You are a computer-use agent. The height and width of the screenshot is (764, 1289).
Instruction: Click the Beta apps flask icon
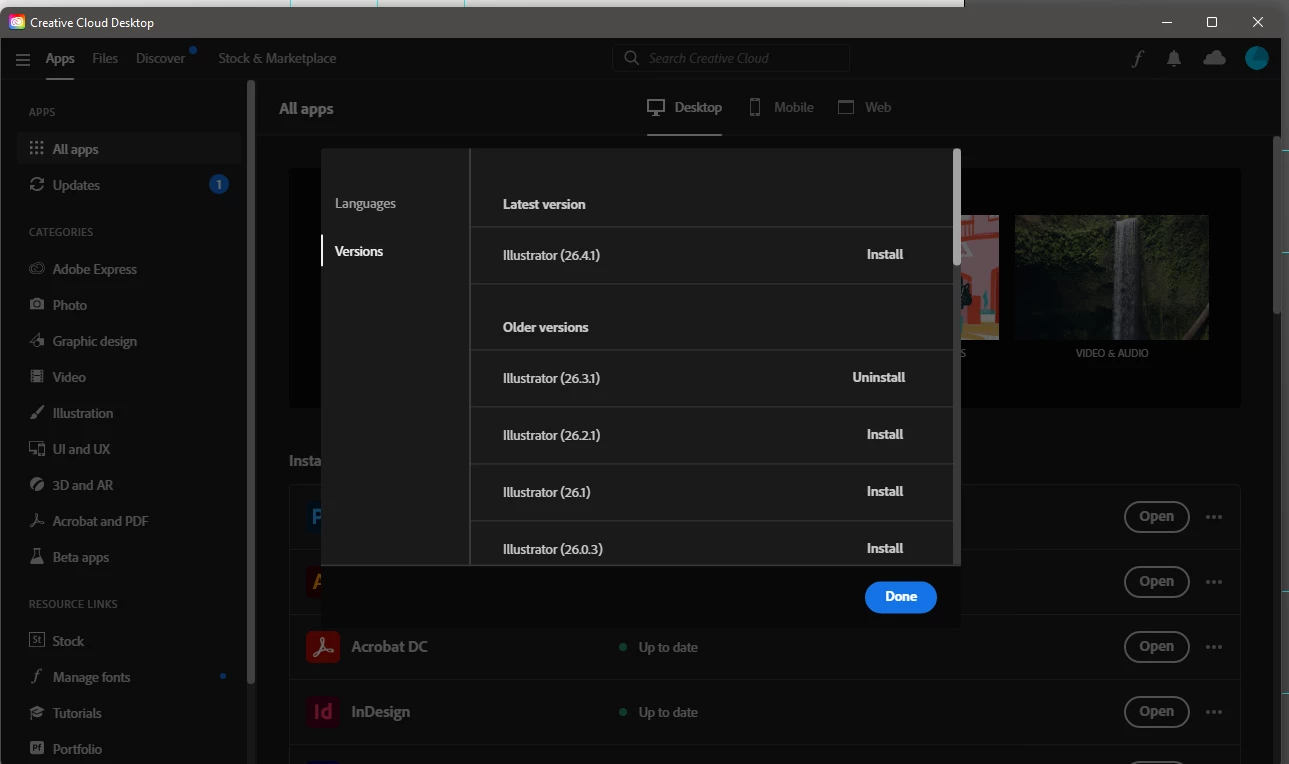click(37, 556)
